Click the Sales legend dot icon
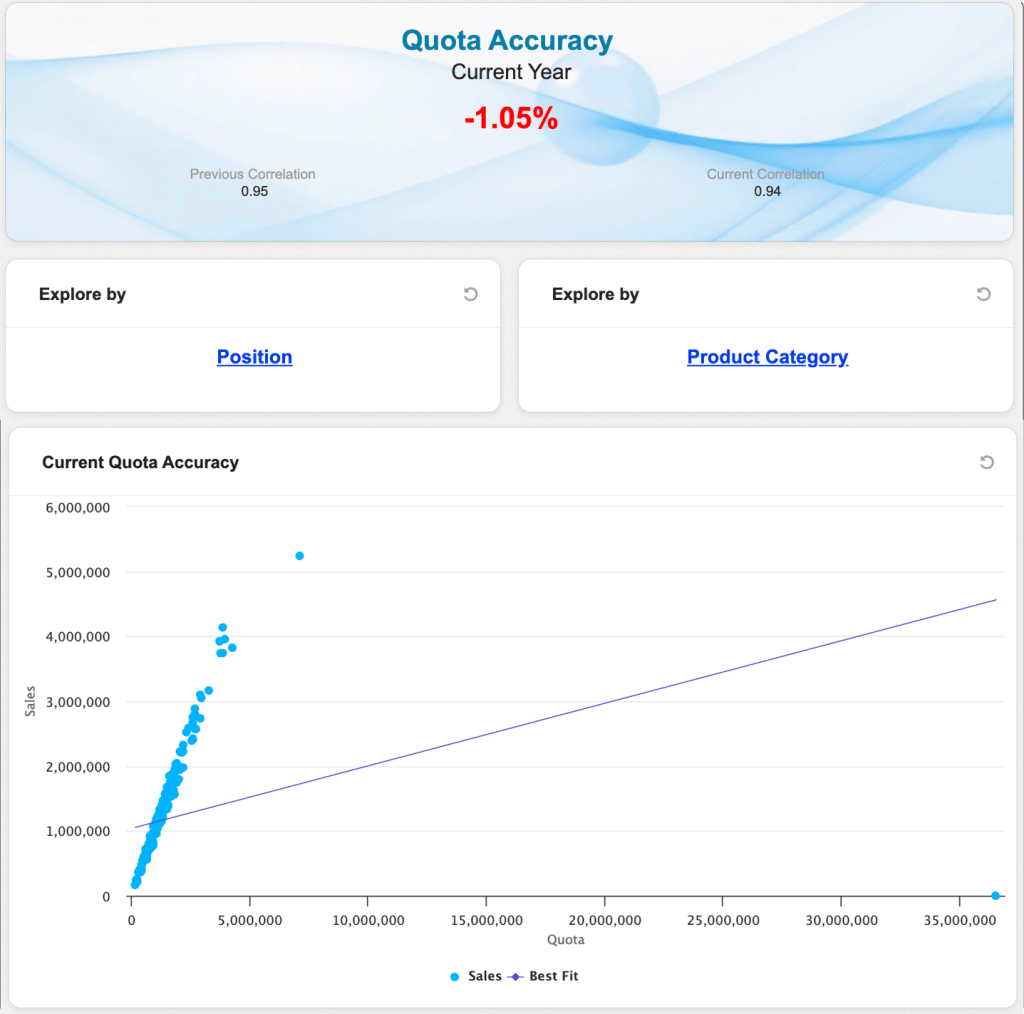The height and width of the screenshot is (1014, 1024). (455, 976)
